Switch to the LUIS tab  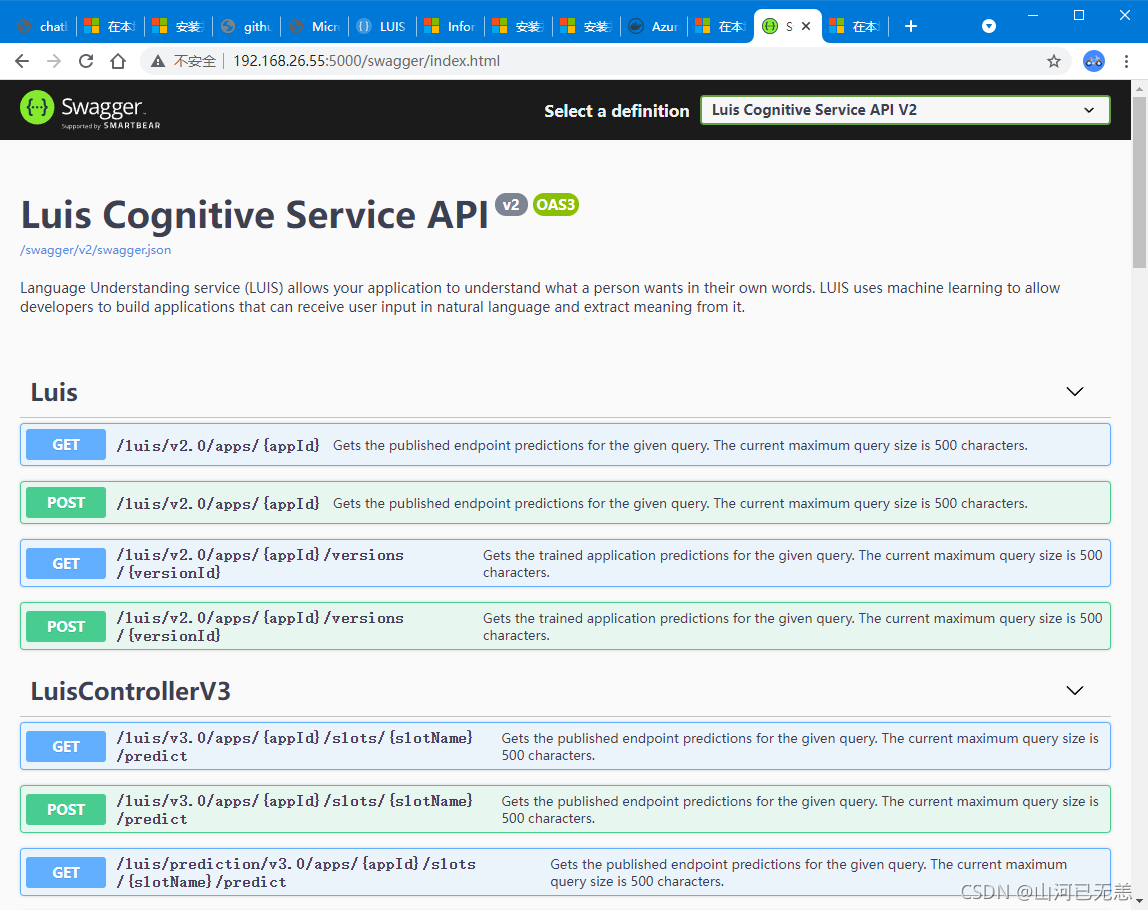pyautogui.click(x=382, y=26)
